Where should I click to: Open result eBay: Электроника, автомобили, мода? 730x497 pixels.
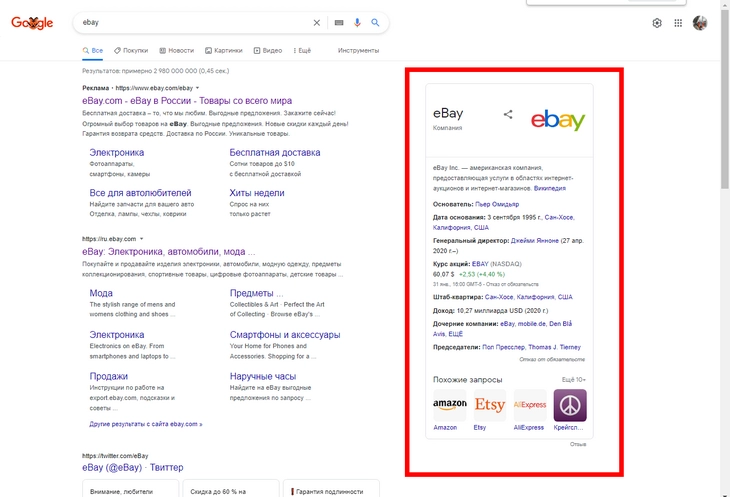(x=169, y=251)
